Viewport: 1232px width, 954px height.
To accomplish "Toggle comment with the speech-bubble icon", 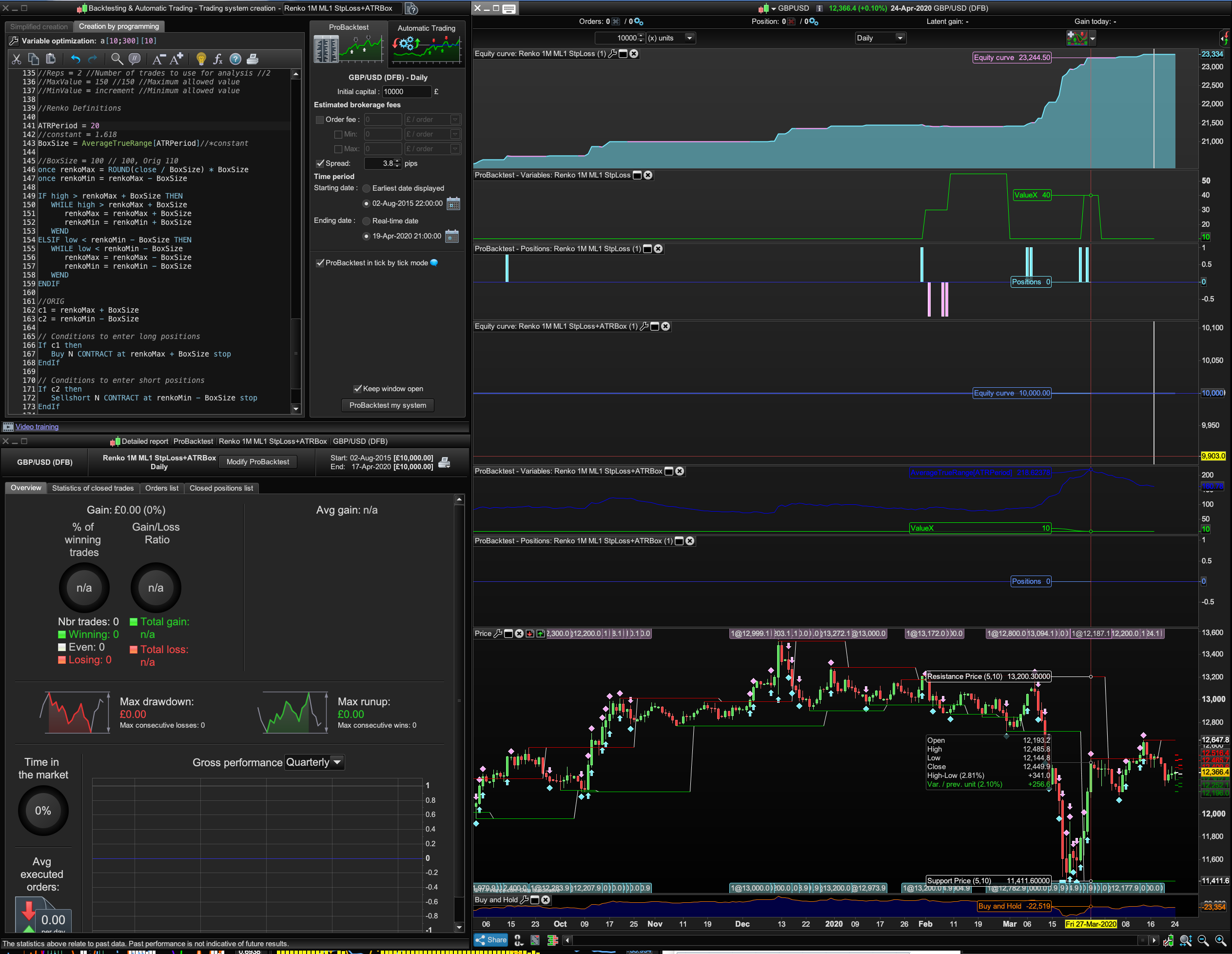I will (134, 59).
